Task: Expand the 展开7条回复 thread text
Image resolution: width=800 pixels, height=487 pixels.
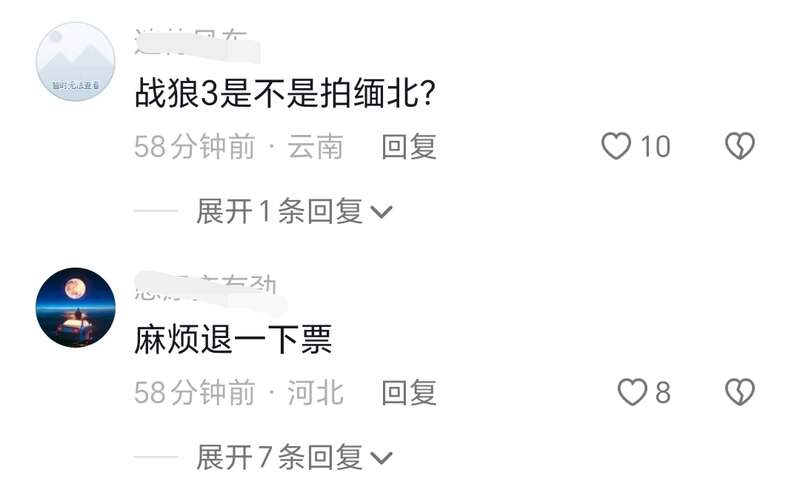Action: (x=280, y=457)
